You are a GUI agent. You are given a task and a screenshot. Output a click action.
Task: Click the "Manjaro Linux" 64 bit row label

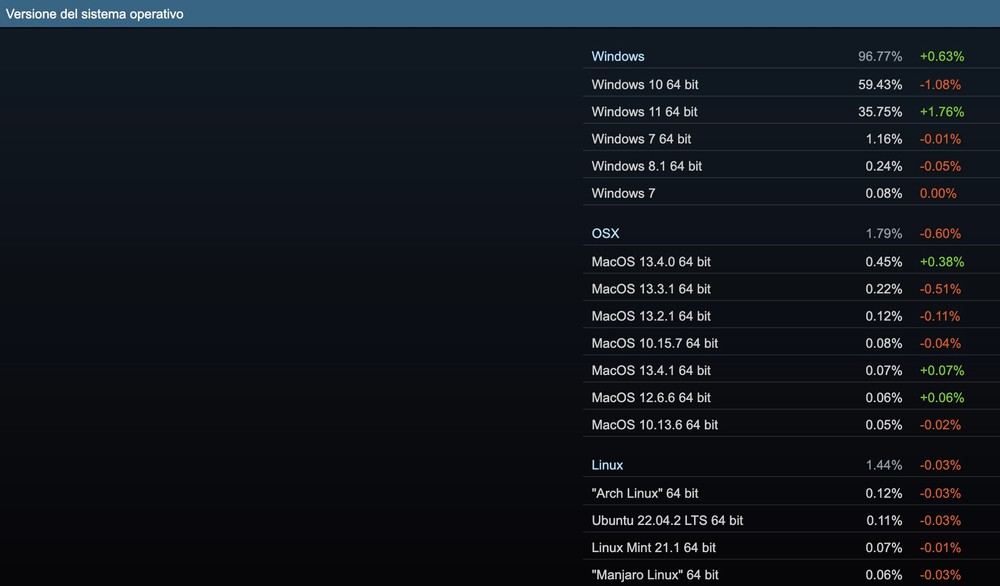[x=655, y=575]
